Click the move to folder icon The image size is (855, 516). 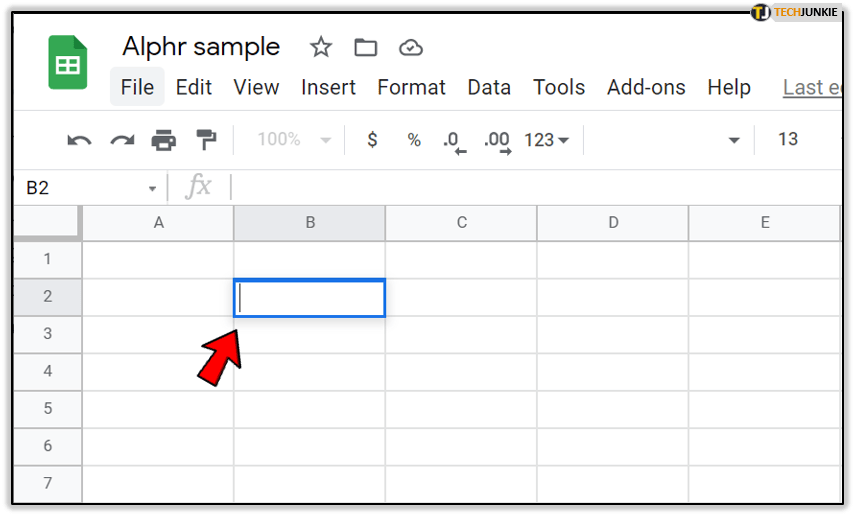[x=366, y=47]
